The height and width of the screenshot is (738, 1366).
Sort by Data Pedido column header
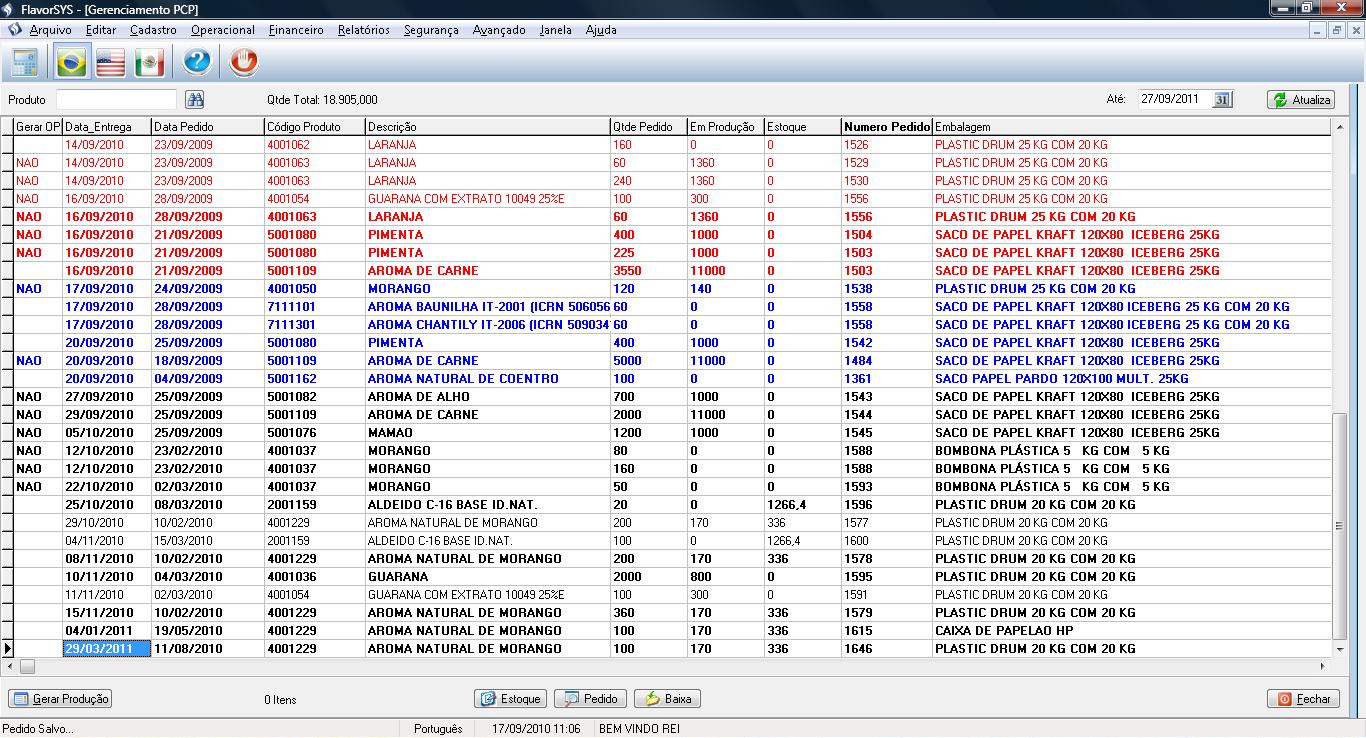click(x=207, y=127)
